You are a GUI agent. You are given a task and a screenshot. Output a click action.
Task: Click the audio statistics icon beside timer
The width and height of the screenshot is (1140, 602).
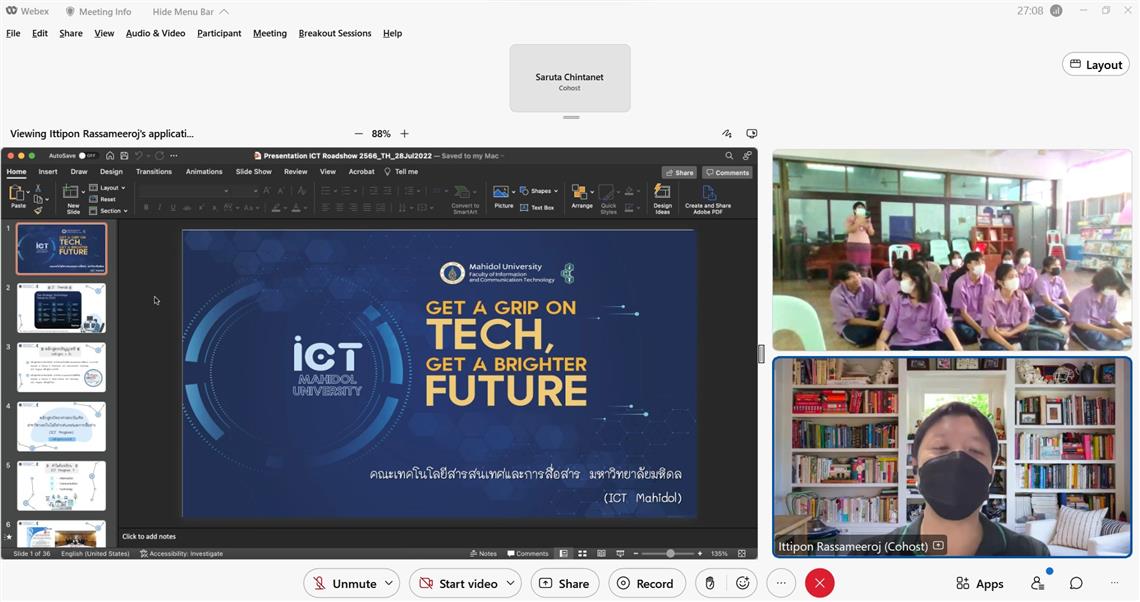[1056, 11]
